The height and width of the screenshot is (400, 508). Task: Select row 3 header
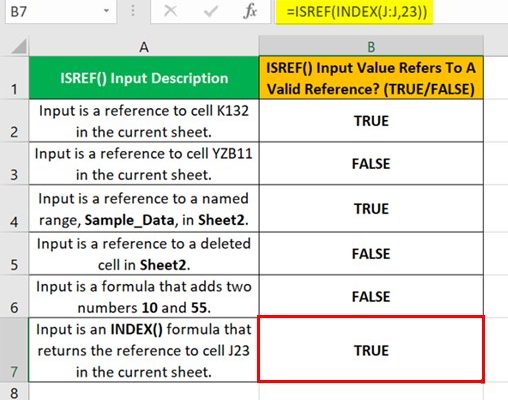pos(14,163)
